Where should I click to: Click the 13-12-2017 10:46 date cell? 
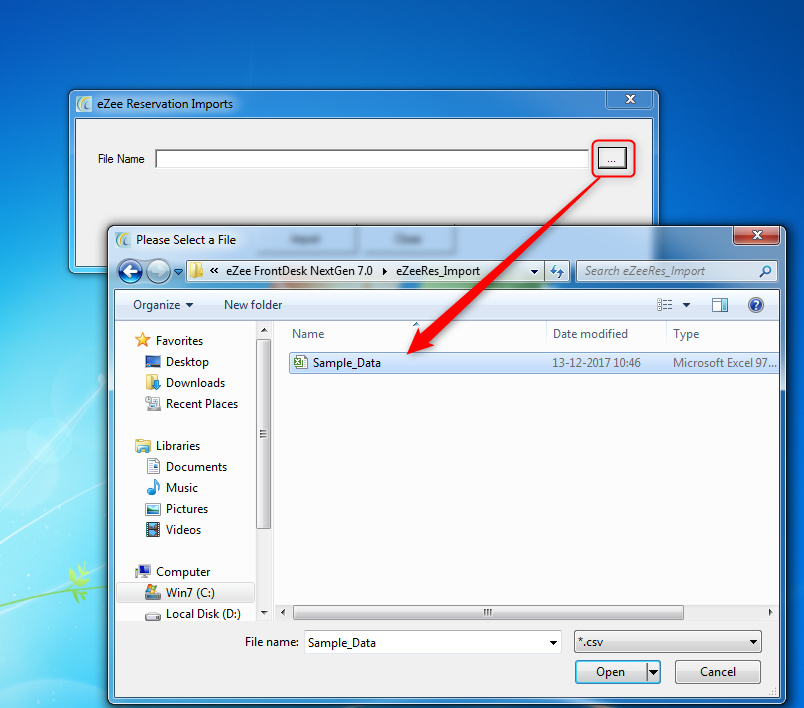pos(596,363)
